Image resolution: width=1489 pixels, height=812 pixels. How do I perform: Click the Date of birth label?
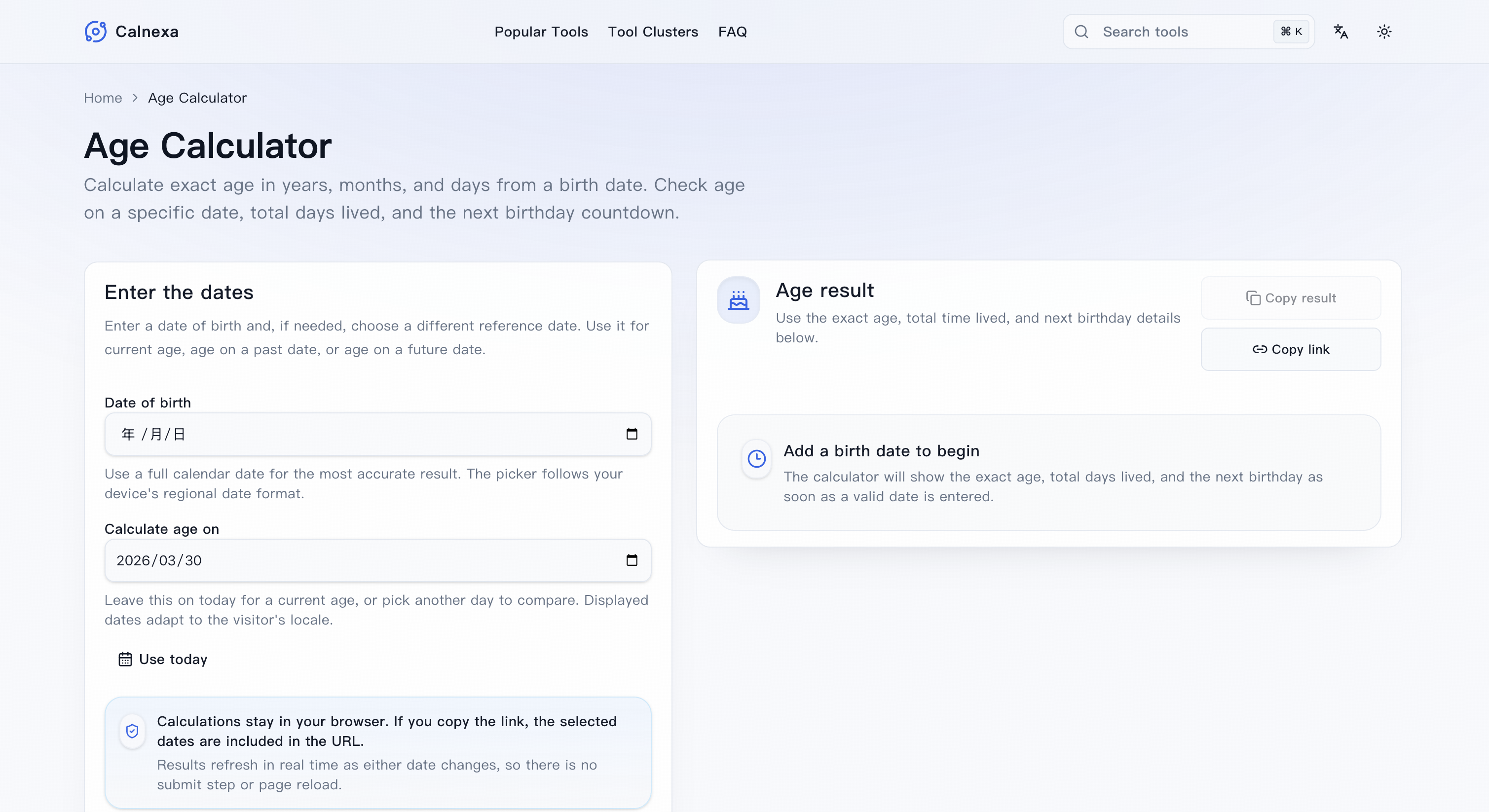click(x=148, y=402)
